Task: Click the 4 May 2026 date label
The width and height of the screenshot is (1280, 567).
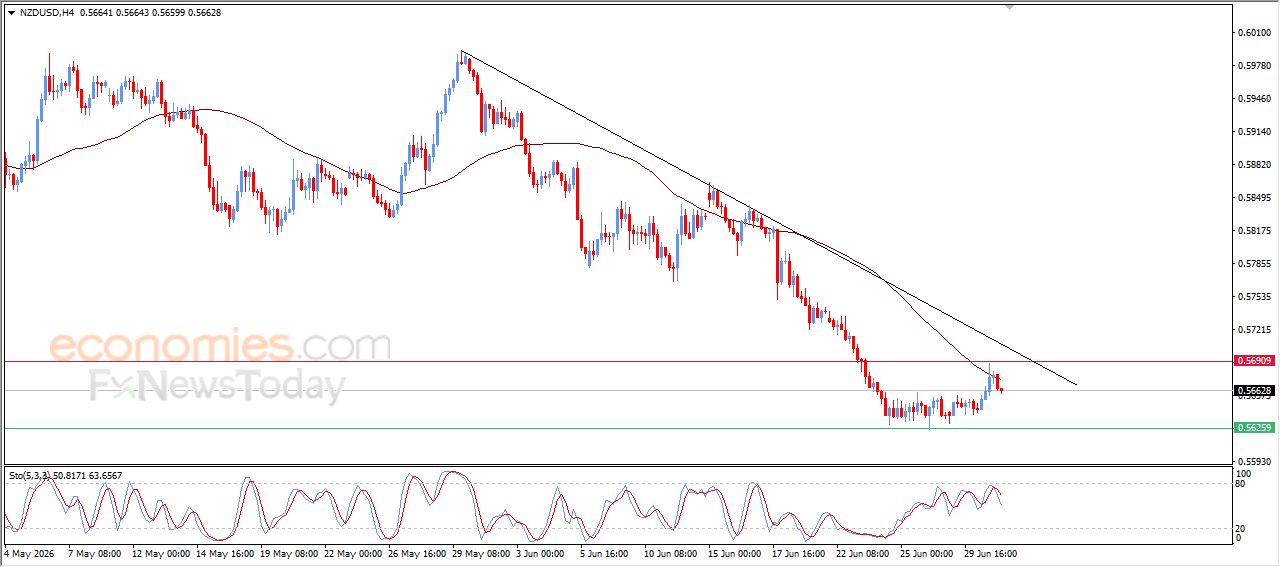Action: (x=30, y=553)
